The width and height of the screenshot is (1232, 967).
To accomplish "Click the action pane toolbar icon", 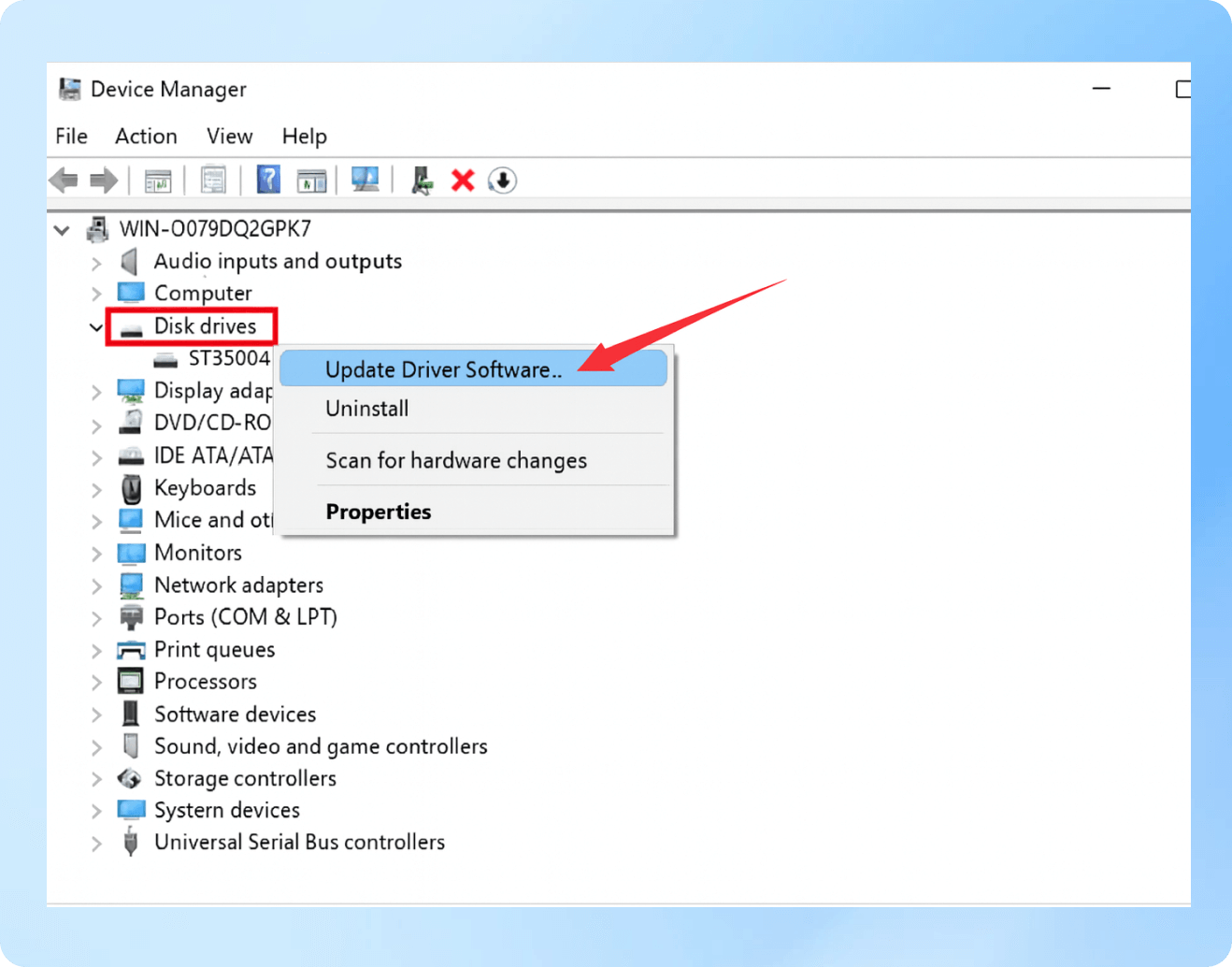I will [x=311, y=180].
